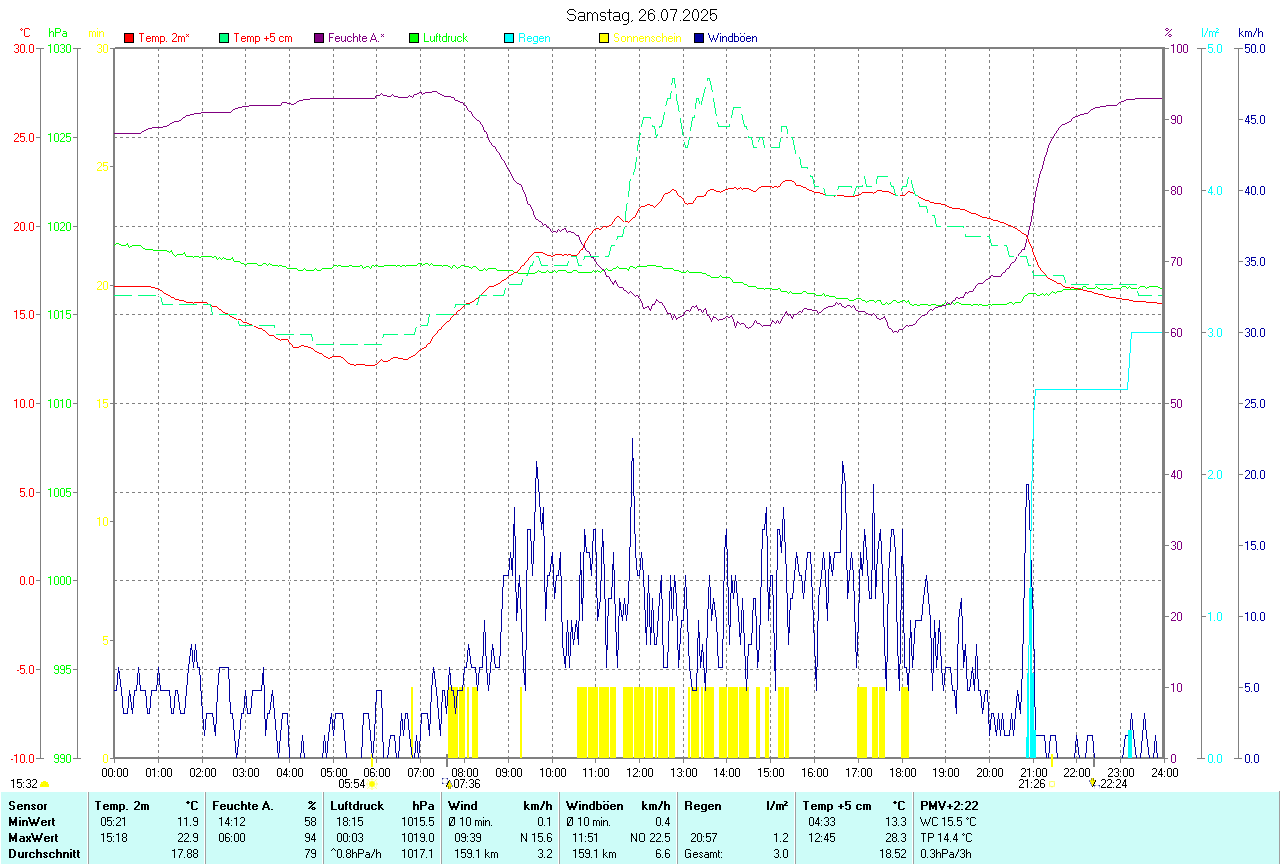Click the green Temp +5 cm legend square
Viewport: 1280px width, 864px height.
click(x=224, y=38)
